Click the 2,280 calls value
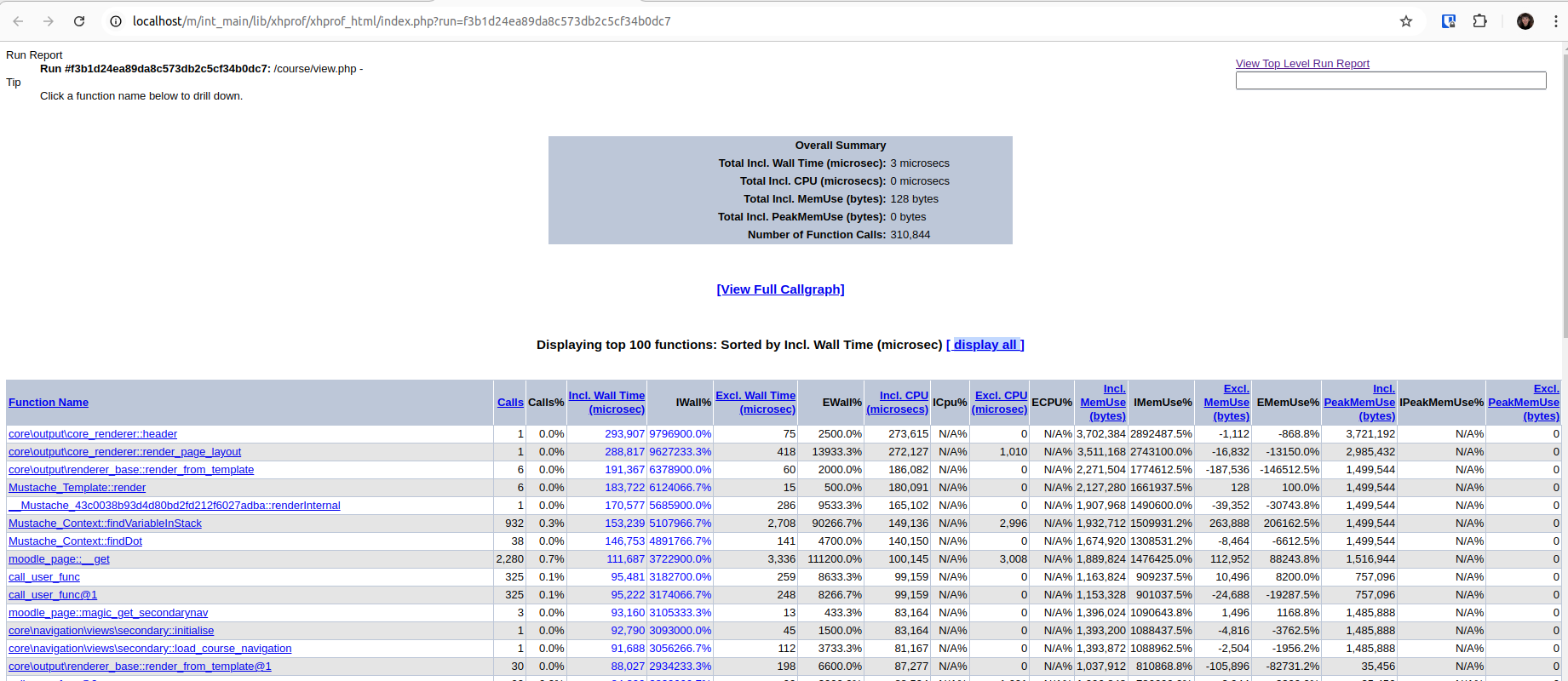 [509, 559]
